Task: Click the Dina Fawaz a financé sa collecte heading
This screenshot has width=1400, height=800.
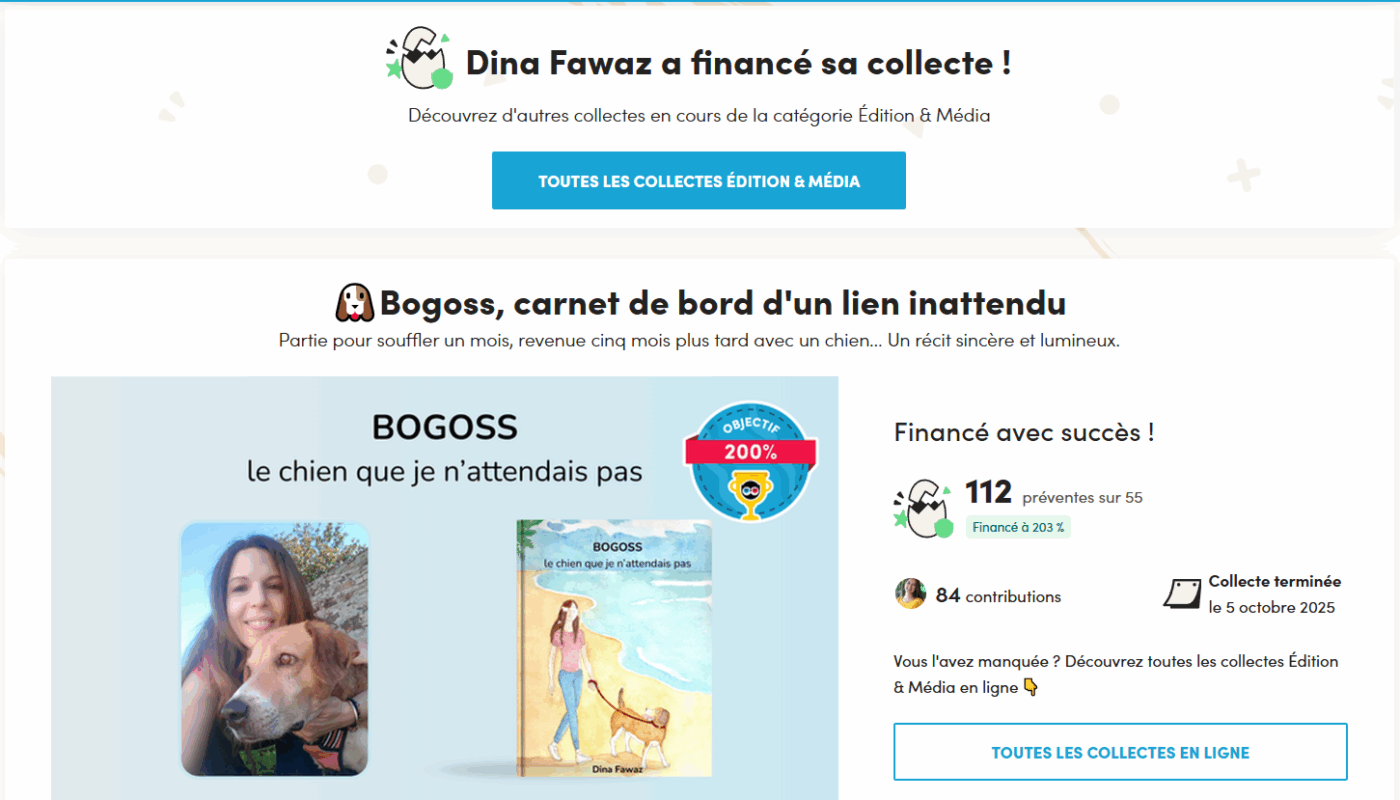Action: click(738, 62)
